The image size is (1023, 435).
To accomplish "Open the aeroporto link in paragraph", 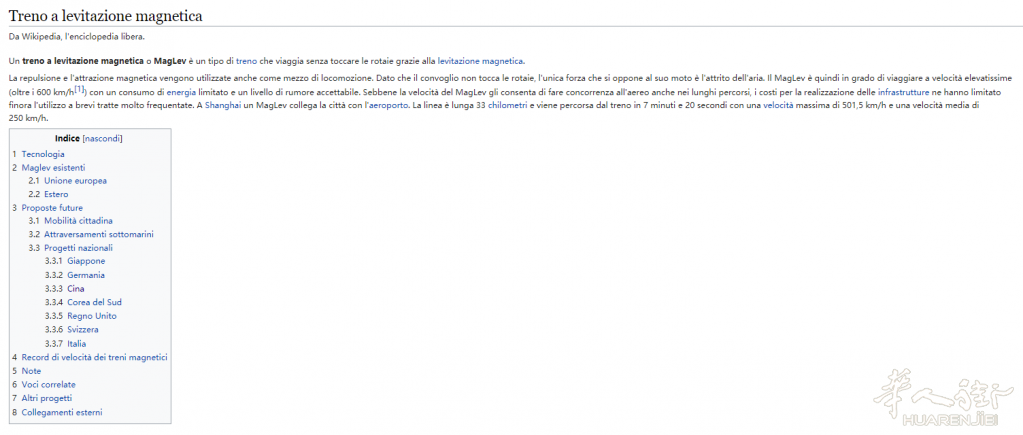I will [x=386, y=104].
